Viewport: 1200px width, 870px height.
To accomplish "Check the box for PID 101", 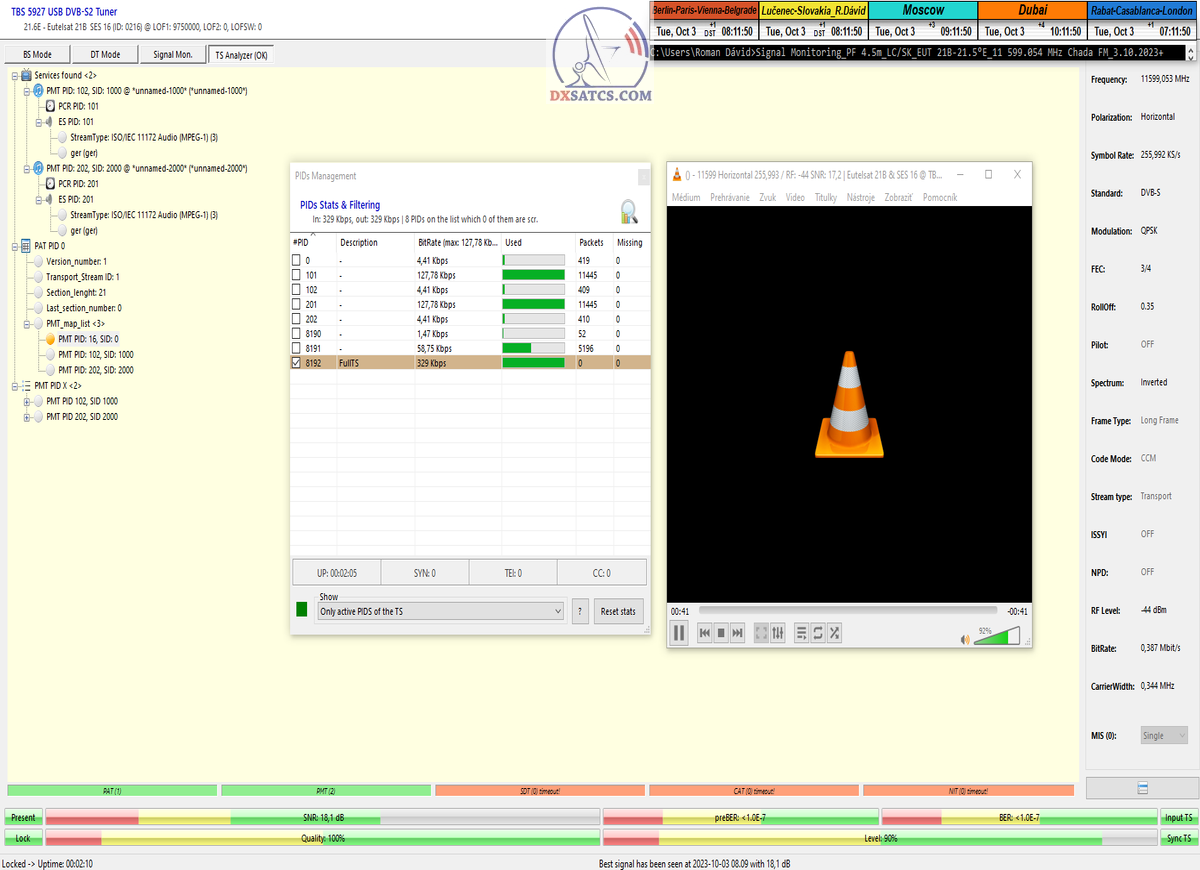I will point(296,275).
